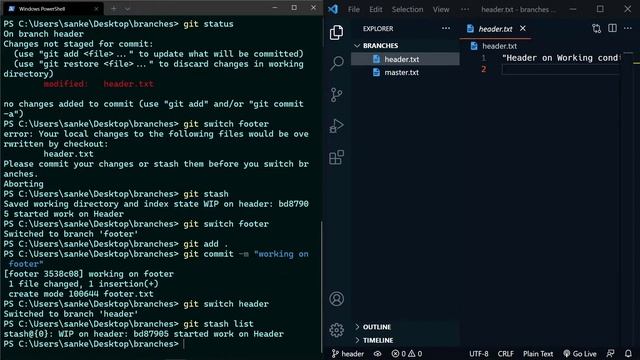Click the header branch indicator in status bar
Image resolution: width=640 pixels, height=360 pixels.
pyautogui.click(x=347, y=353)
